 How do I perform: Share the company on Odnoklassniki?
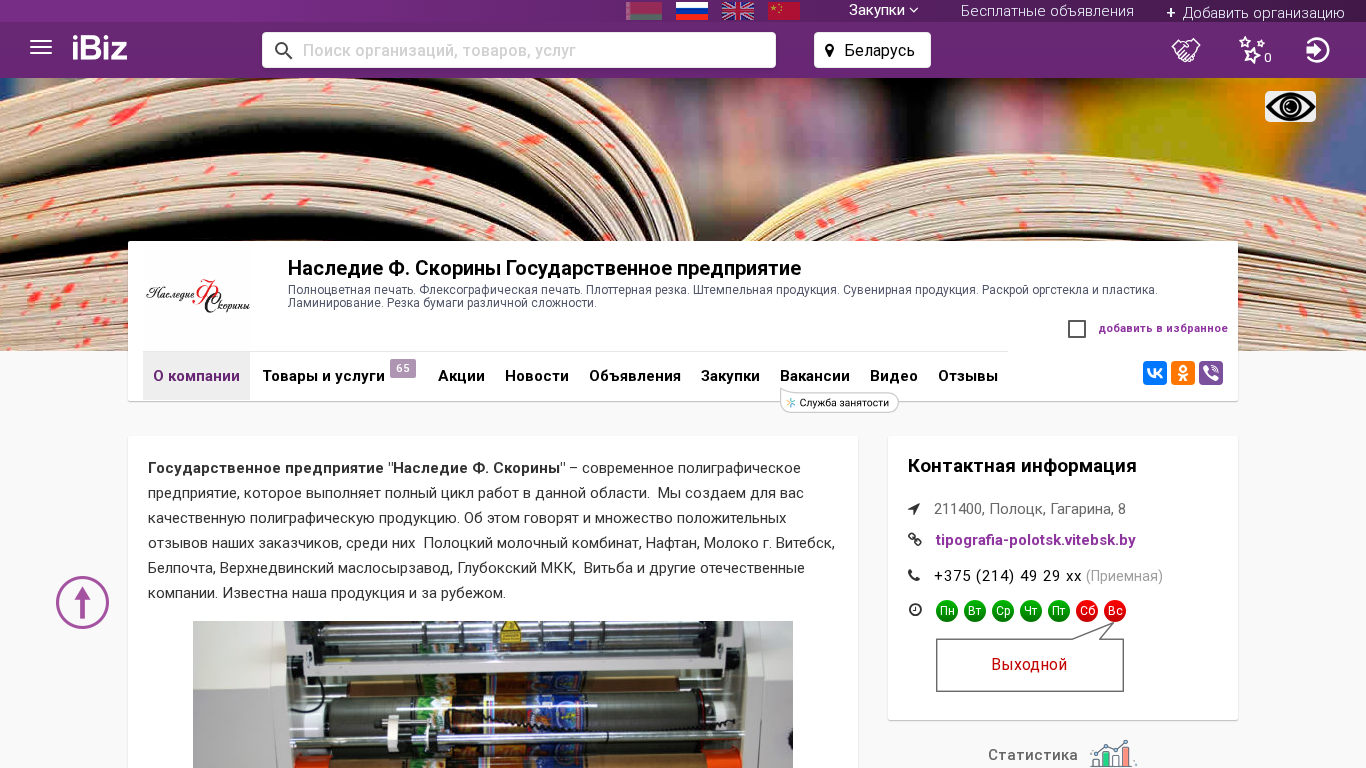(1183, 373)
